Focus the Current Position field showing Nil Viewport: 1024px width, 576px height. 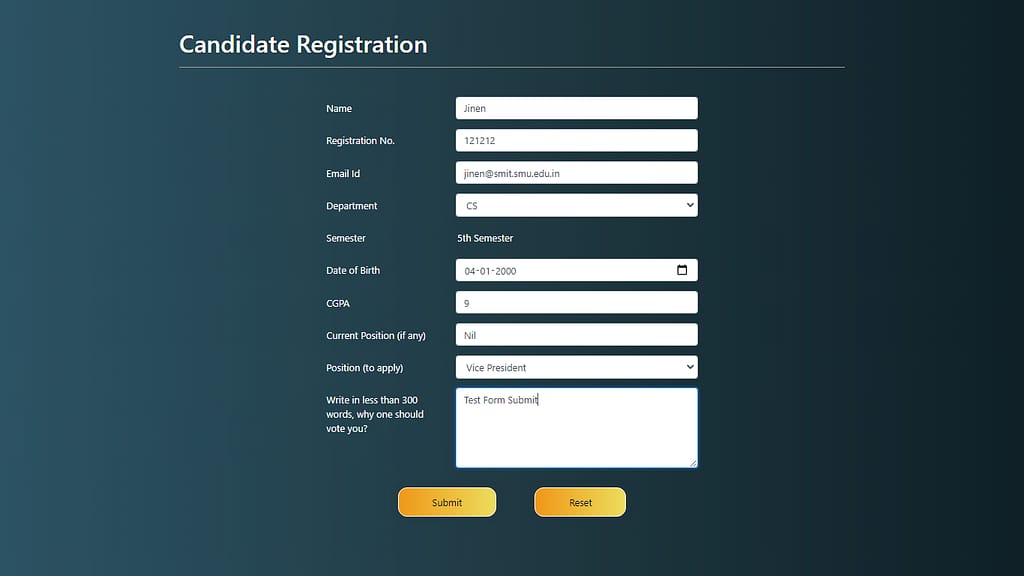tap(576, 335)
